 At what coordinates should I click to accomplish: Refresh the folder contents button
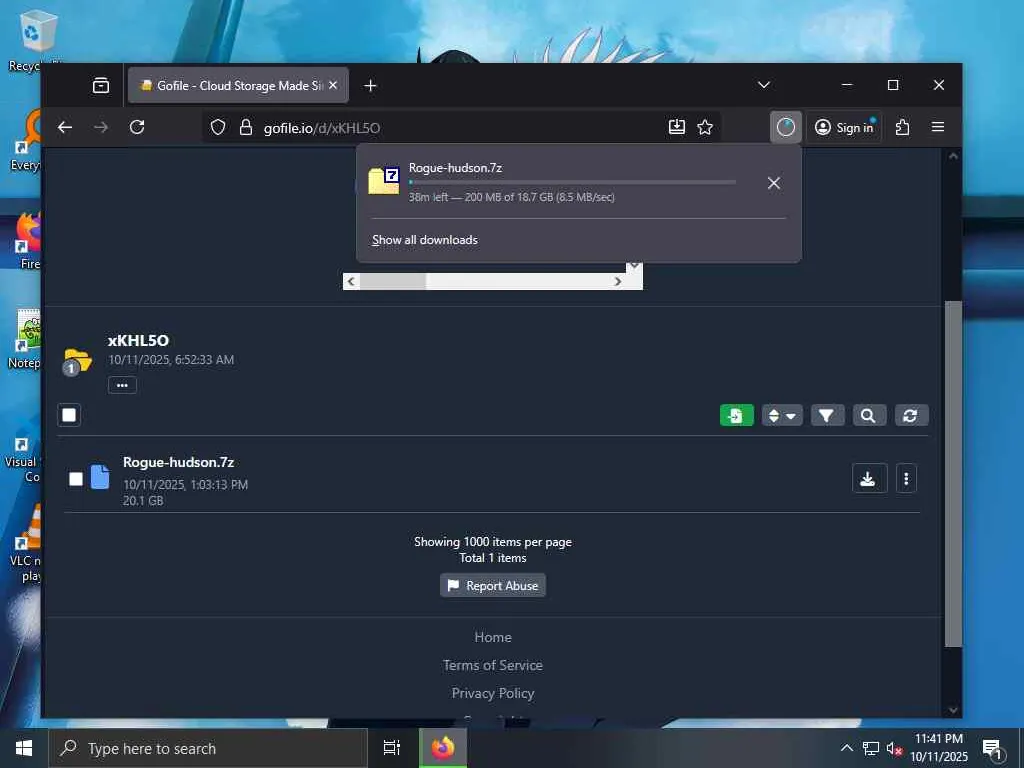(911, 415)
